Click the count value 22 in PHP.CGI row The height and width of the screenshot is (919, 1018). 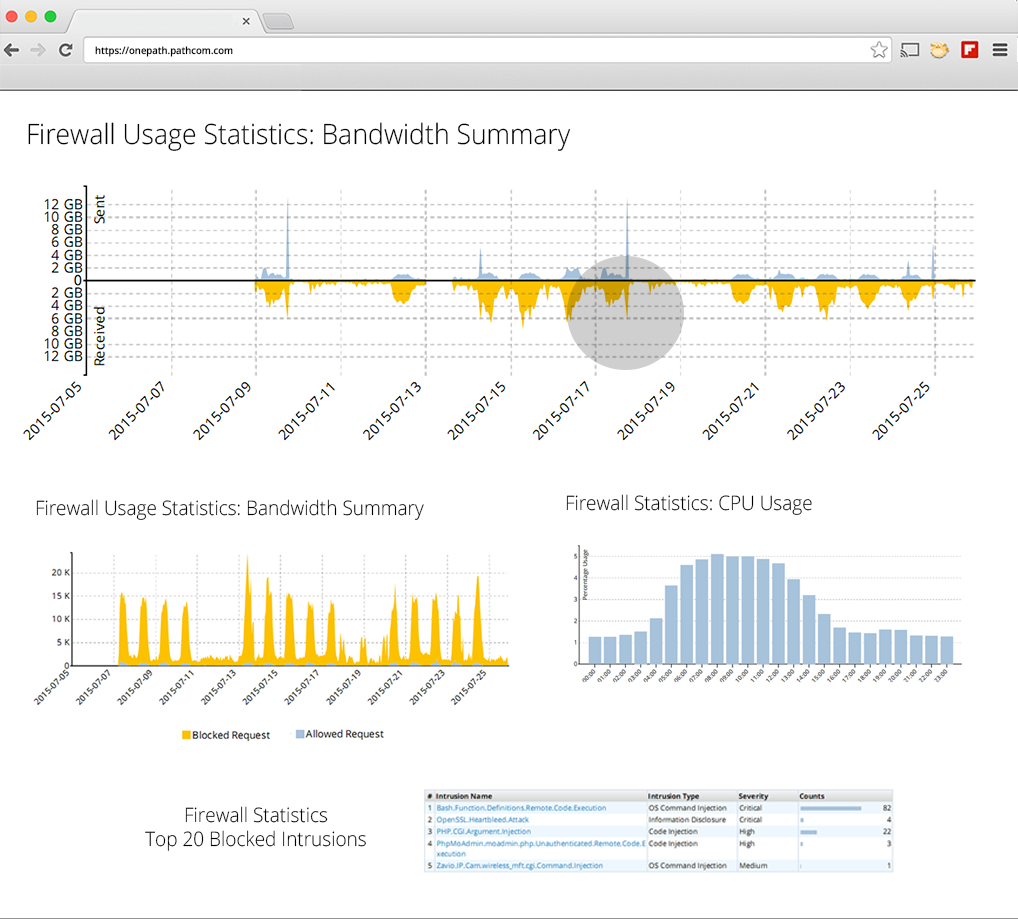tap(887, 831)
